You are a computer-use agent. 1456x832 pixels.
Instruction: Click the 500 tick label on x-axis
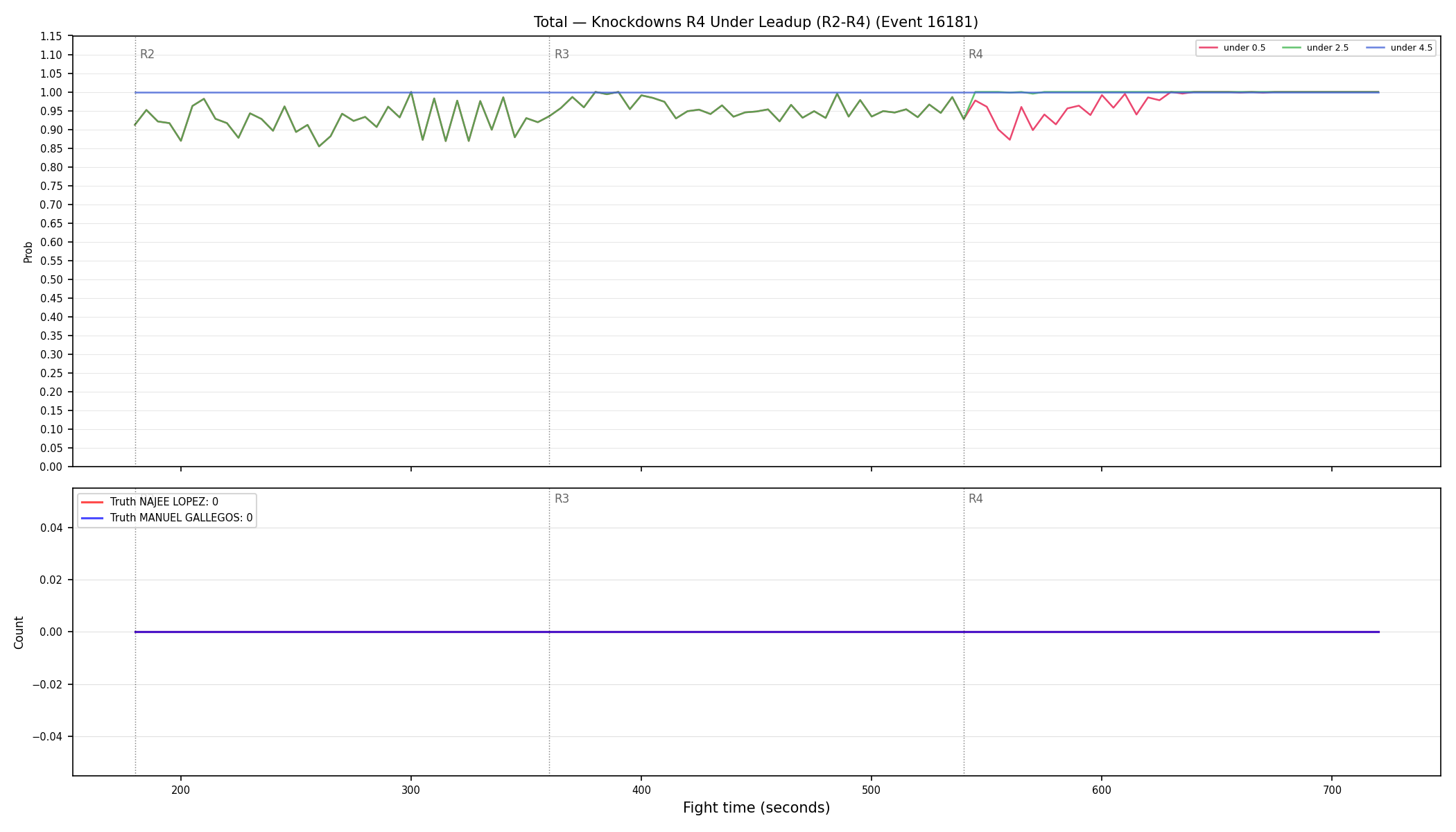(x=872, y=790)
